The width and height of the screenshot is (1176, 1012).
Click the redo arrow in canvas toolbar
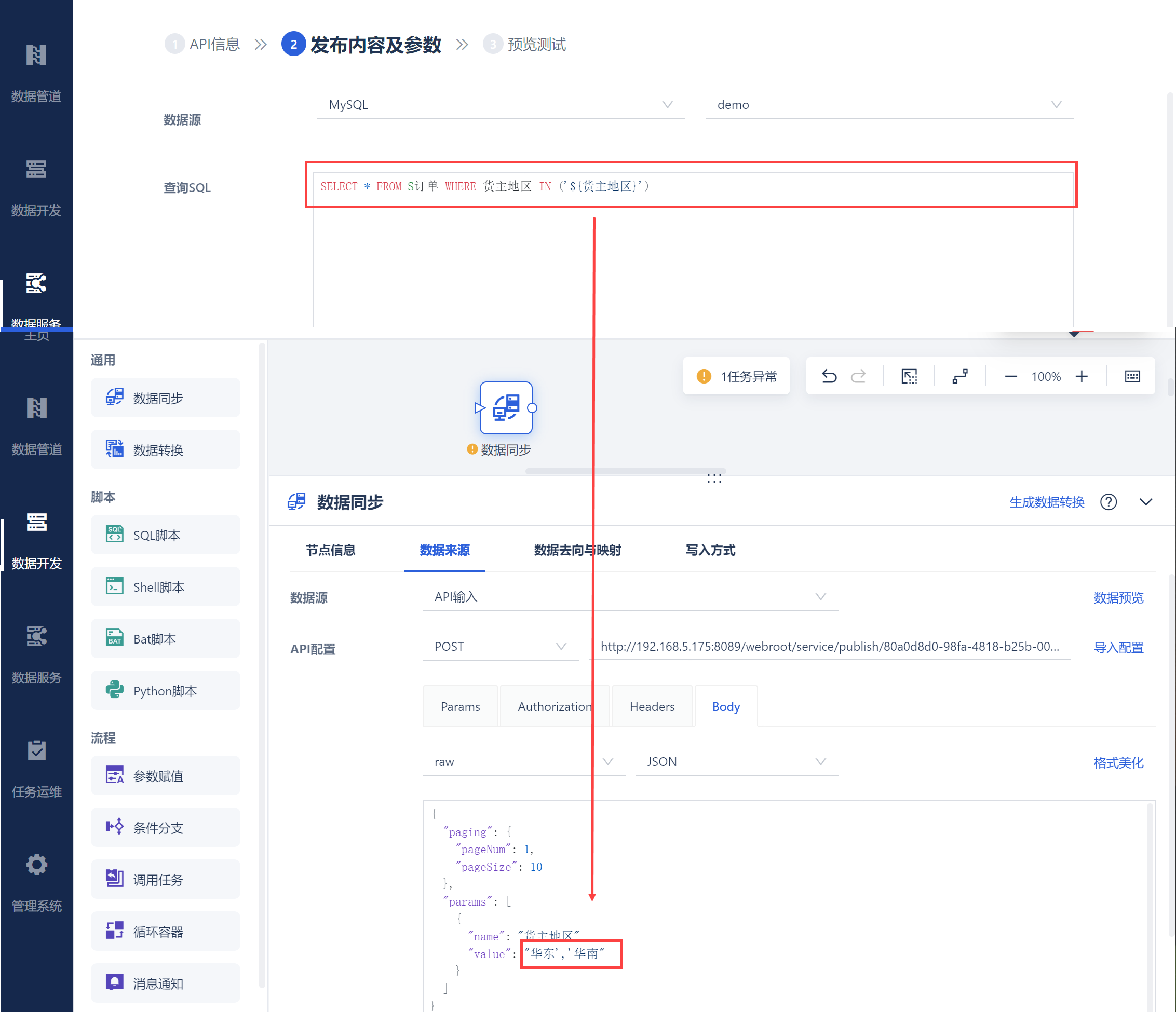click(x=858, y=376)
